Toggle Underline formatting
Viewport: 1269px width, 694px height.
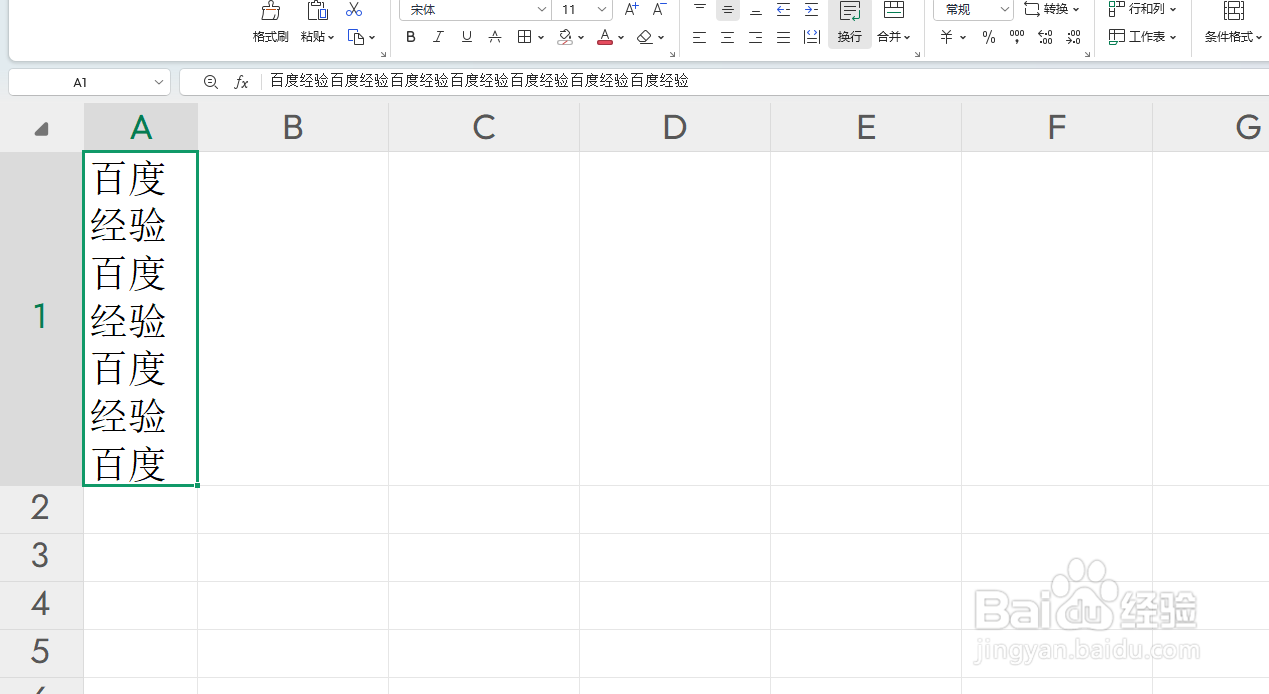pos(466,37)
